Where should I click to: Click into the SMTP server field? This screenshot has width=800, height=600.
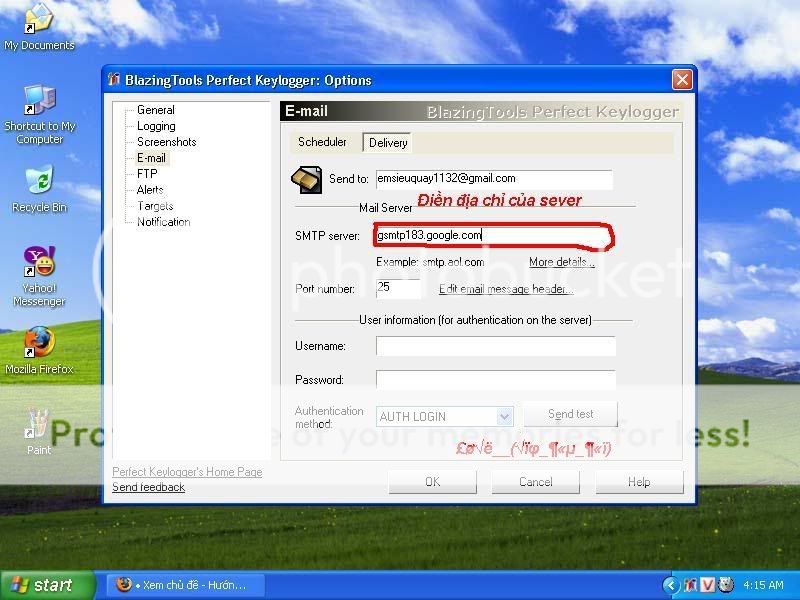(493, 236)
